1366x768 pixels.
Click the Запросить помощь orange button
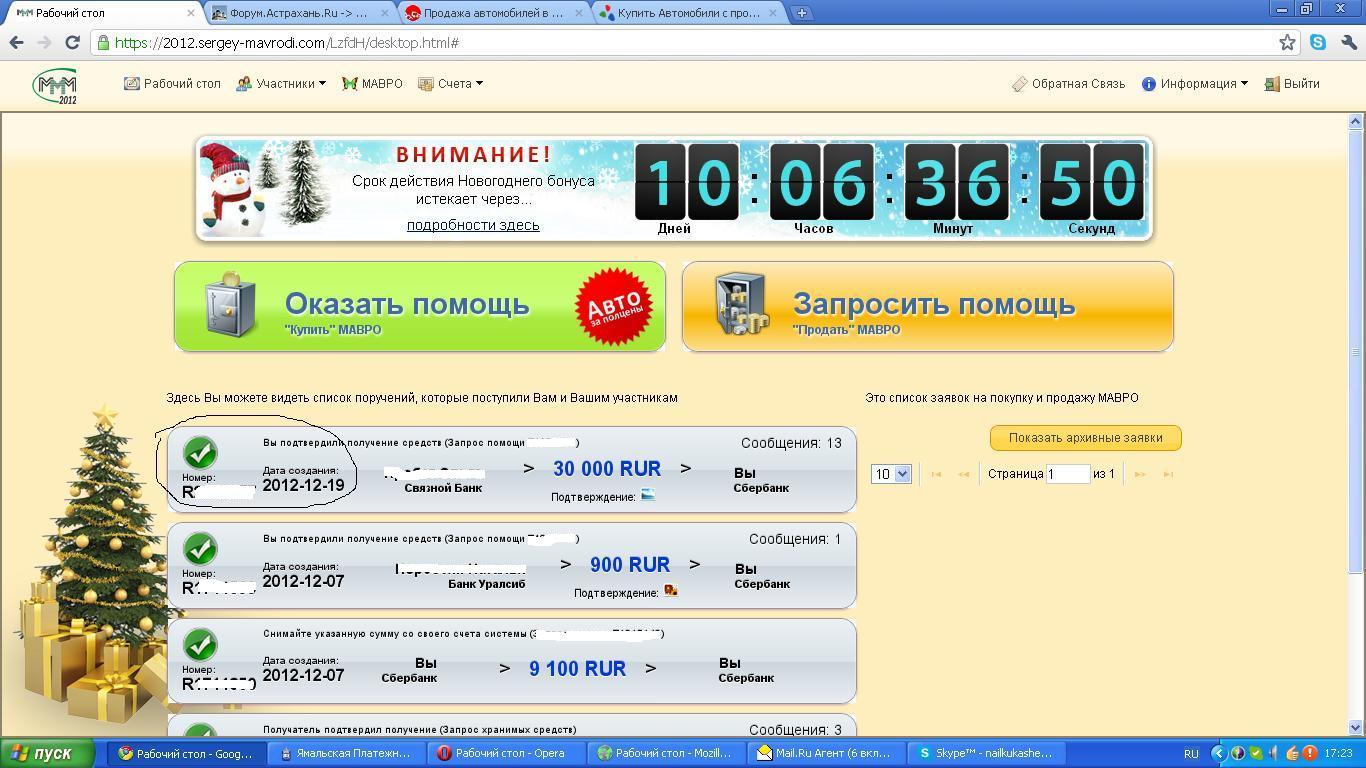pos(928,307)
